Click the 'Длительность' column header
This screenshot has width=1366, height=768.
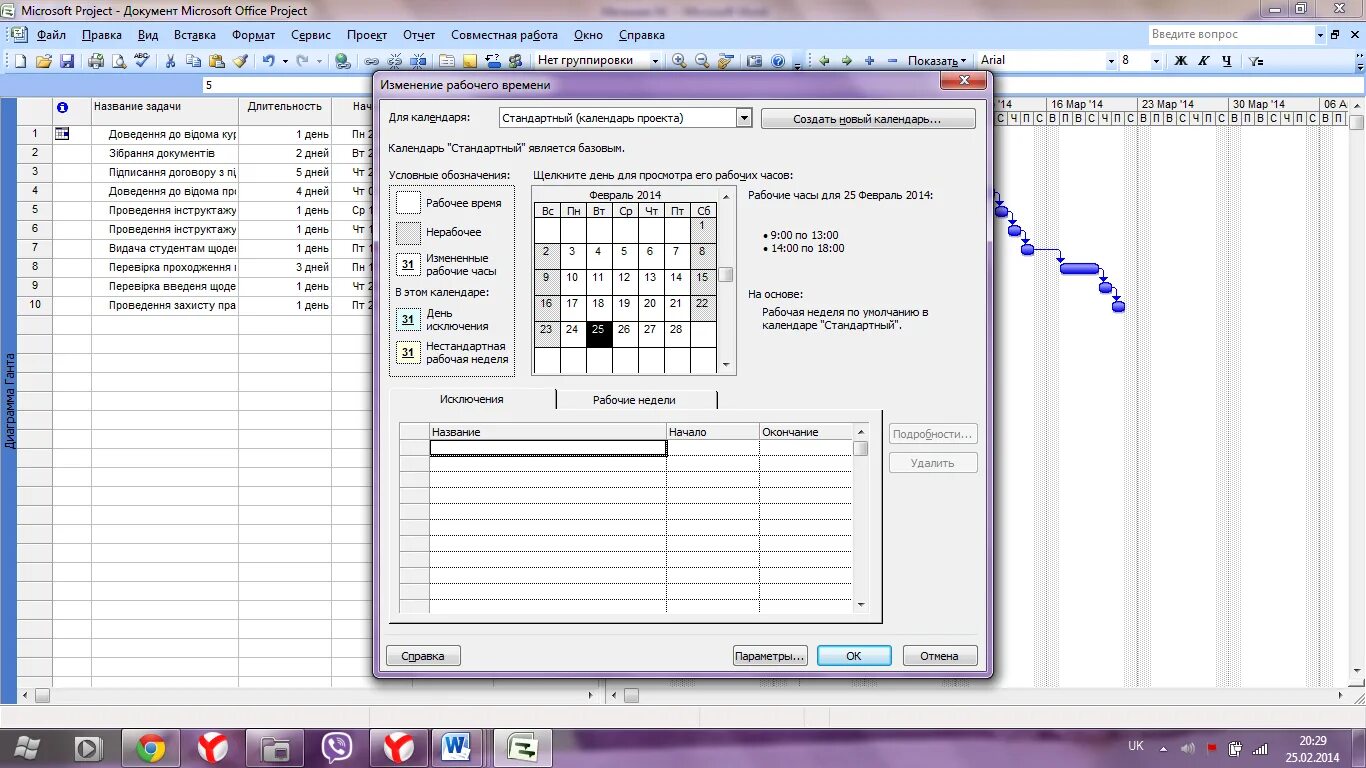click(285, 106)
